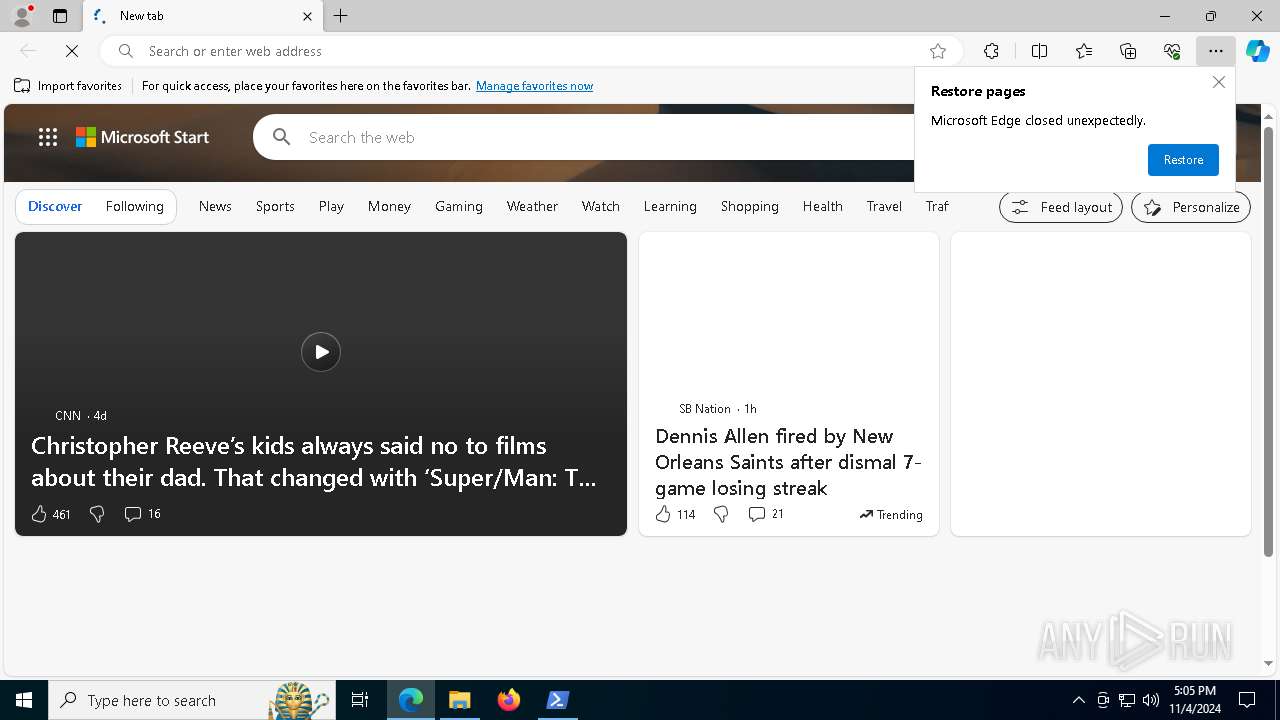Open the News category
Image resolution: width=1280 pixels, height=720 pixels.
click(215, 206)
